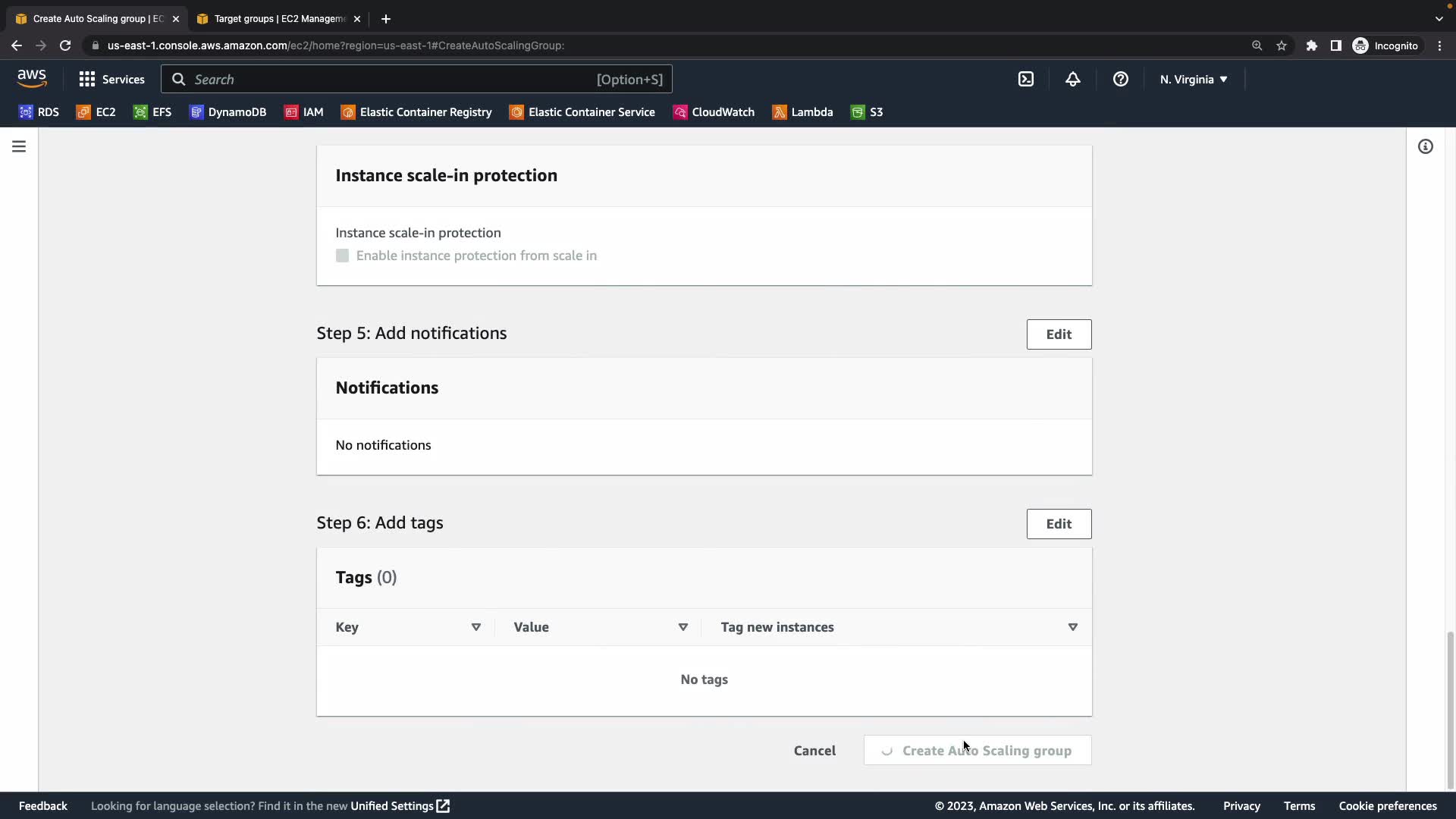Viewport: 1456px width, 819px height.
Task: Open the notifications bell
Action: (x=1072, y=79)
